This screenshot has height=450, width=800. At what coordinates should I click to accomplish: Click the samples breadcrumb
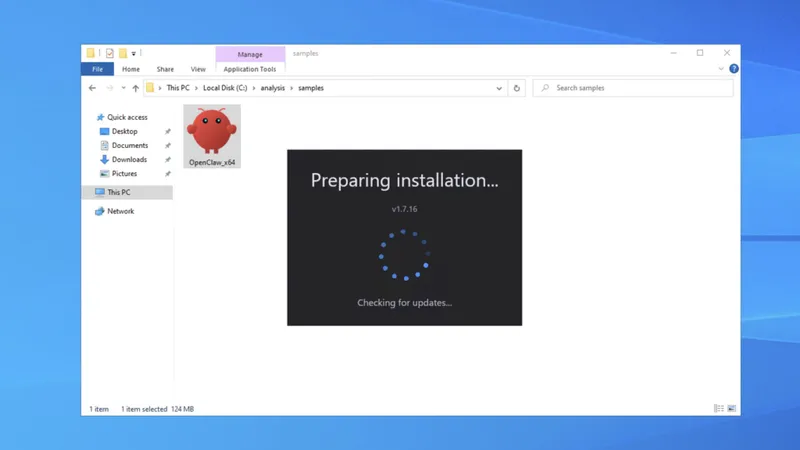(311, 88)
